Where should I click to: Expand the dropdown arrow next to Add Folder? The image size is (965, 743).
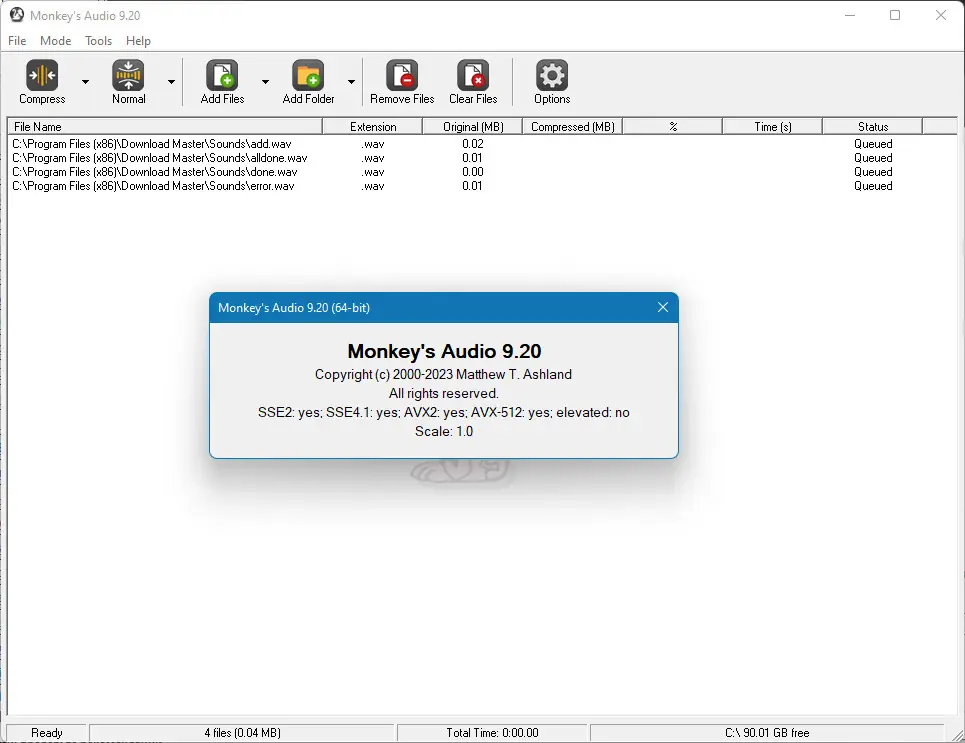pyautogui.click(x=351, y=81)
